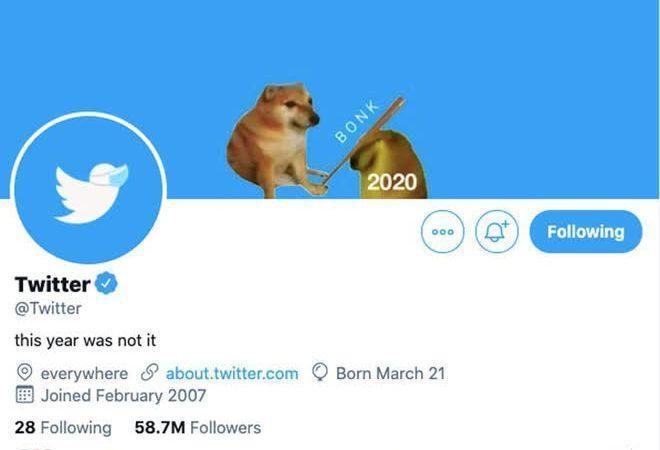The image size is (660, 450).
Task: Toggle notifications with the bell icon
Action: 497,232
